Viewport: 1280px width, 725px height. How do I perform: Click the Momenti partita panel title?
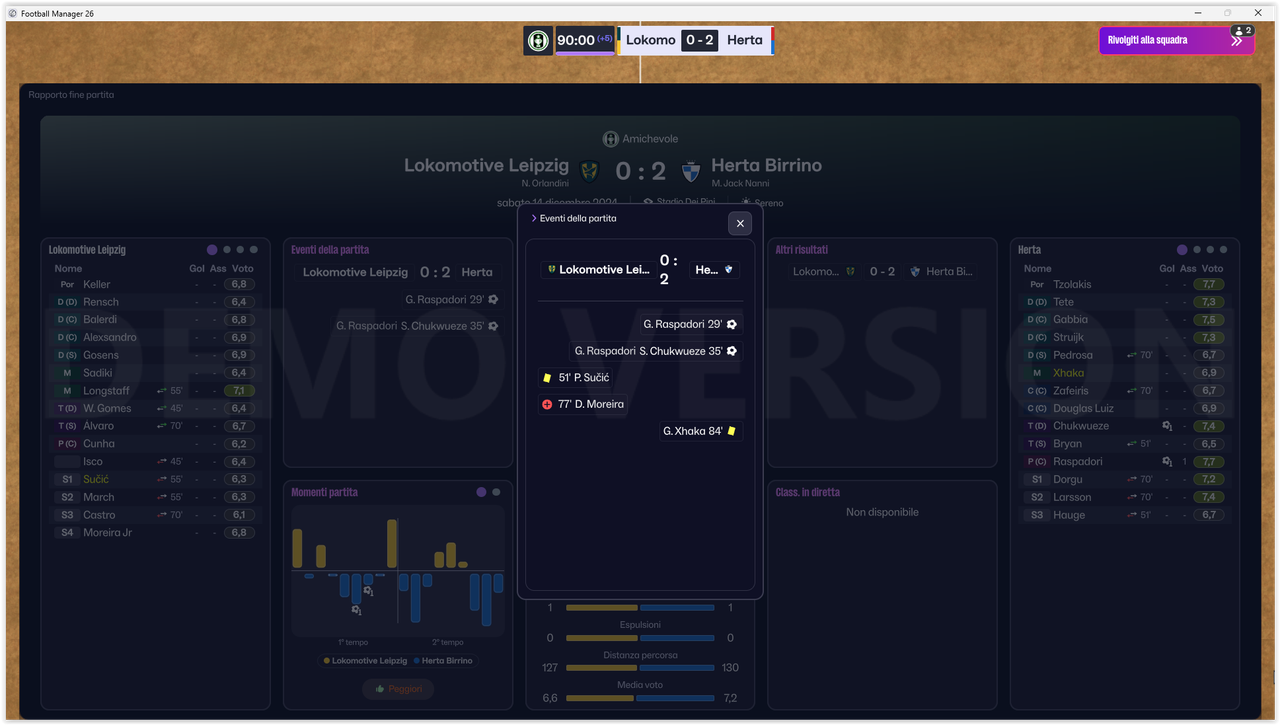pos(324,492)
